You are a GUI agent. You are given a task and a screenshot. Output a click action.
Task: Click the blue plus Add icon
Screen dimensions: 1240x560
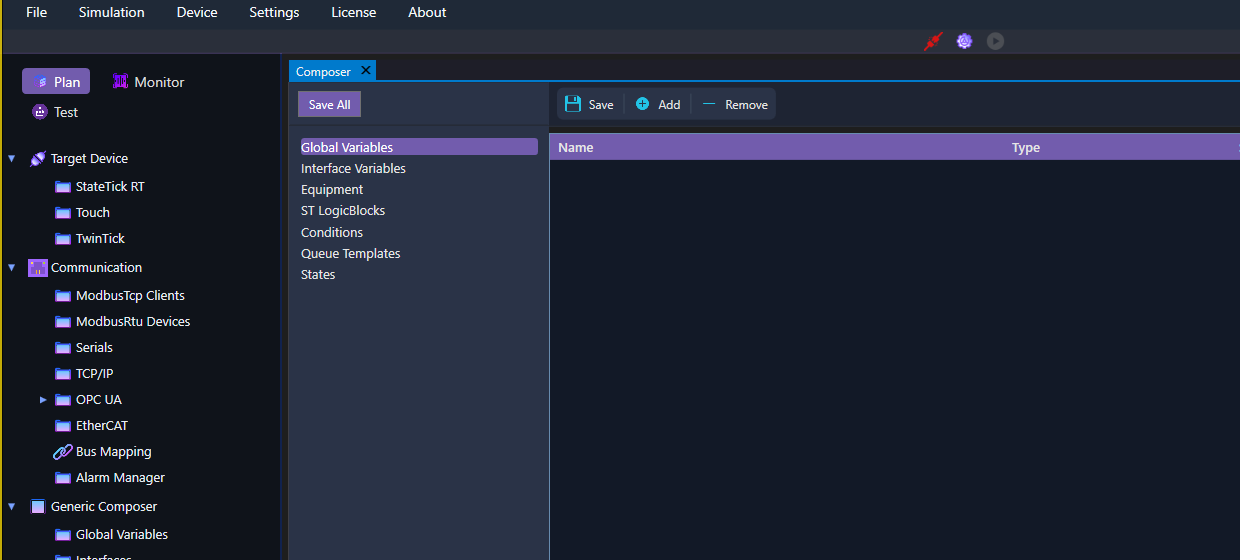pos(642,104)
